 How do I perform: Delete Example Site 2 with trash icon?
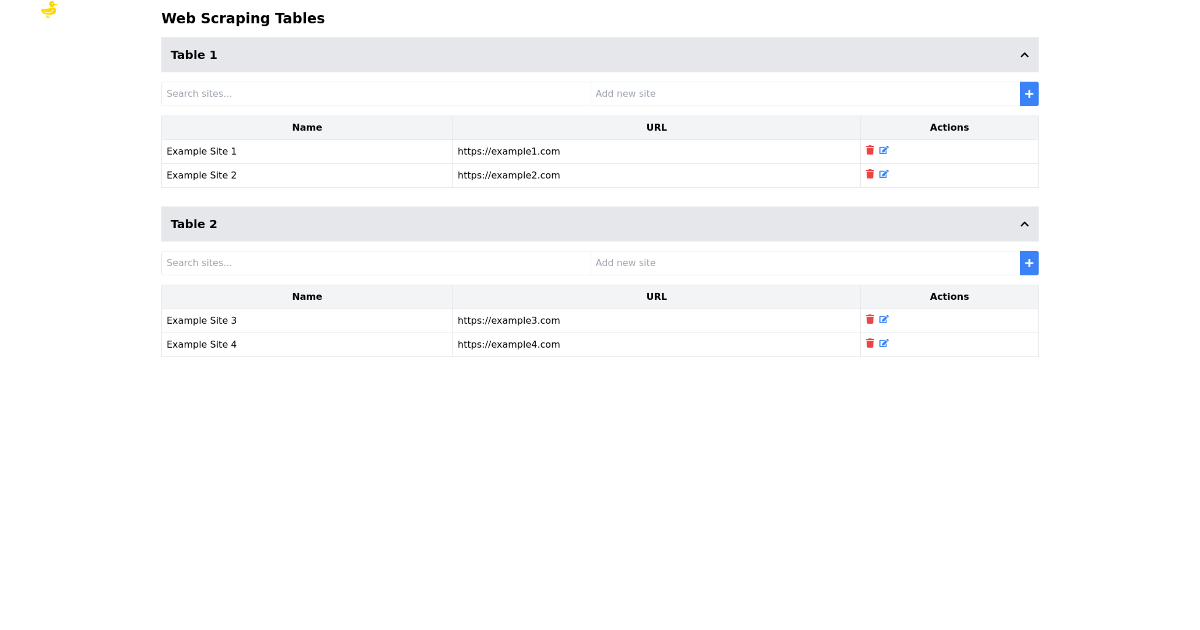[x=870, y=174]
